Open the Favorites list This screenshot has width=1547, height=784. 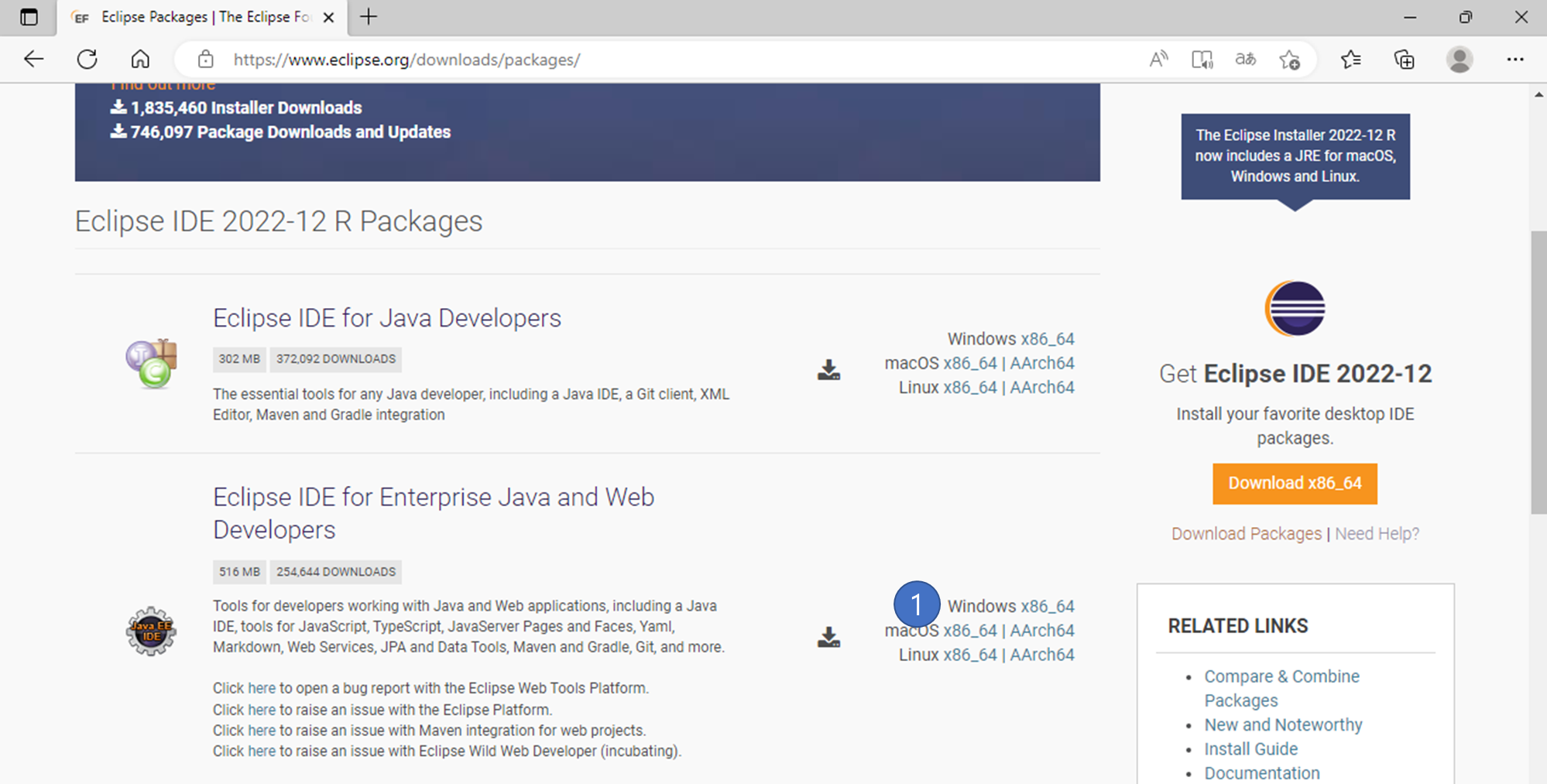click(x=1350, y=60)
